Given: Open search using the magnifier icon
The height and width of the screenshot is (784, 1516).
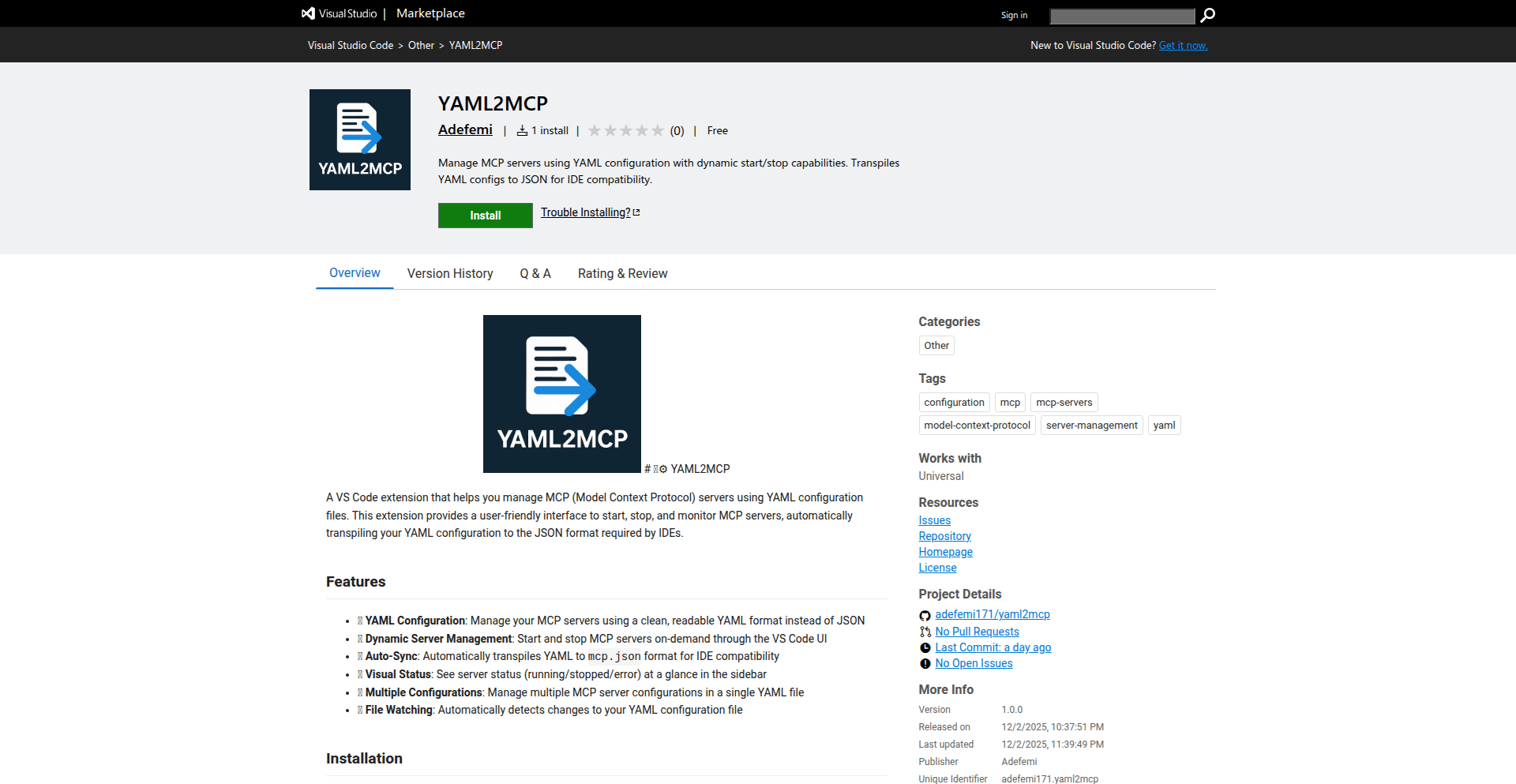Looking at the screenshot, I should point(1207,16).
